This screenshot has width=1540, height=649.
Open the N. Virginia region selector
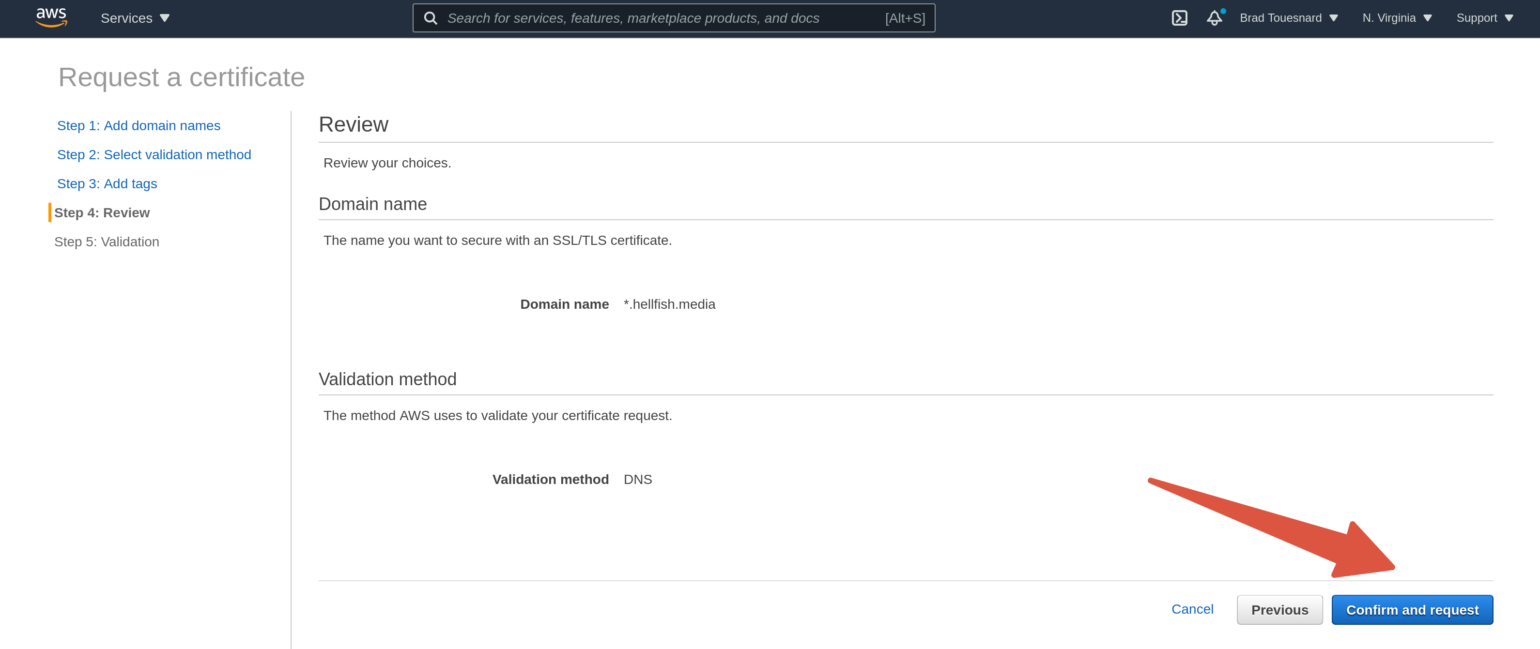[x=1396, y=17]
